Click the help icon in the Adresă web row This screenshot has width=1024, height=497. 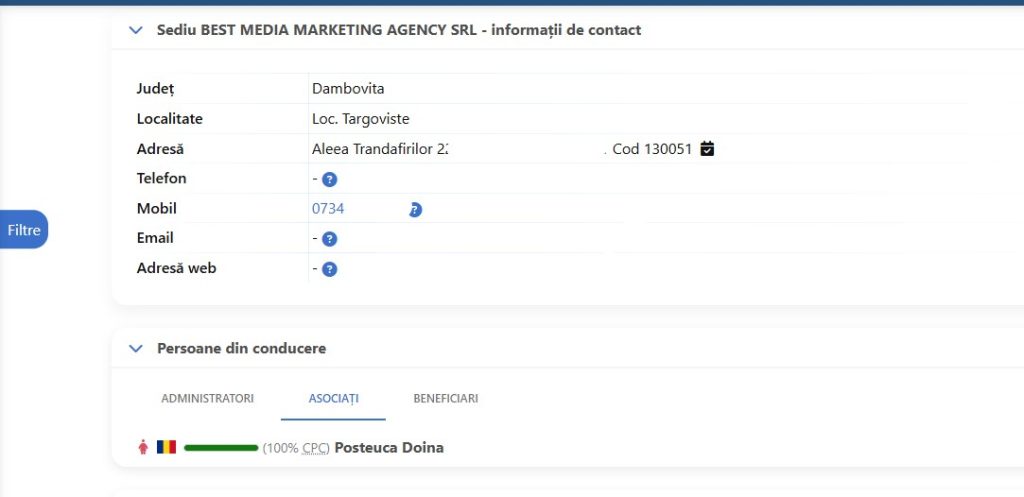329,269
